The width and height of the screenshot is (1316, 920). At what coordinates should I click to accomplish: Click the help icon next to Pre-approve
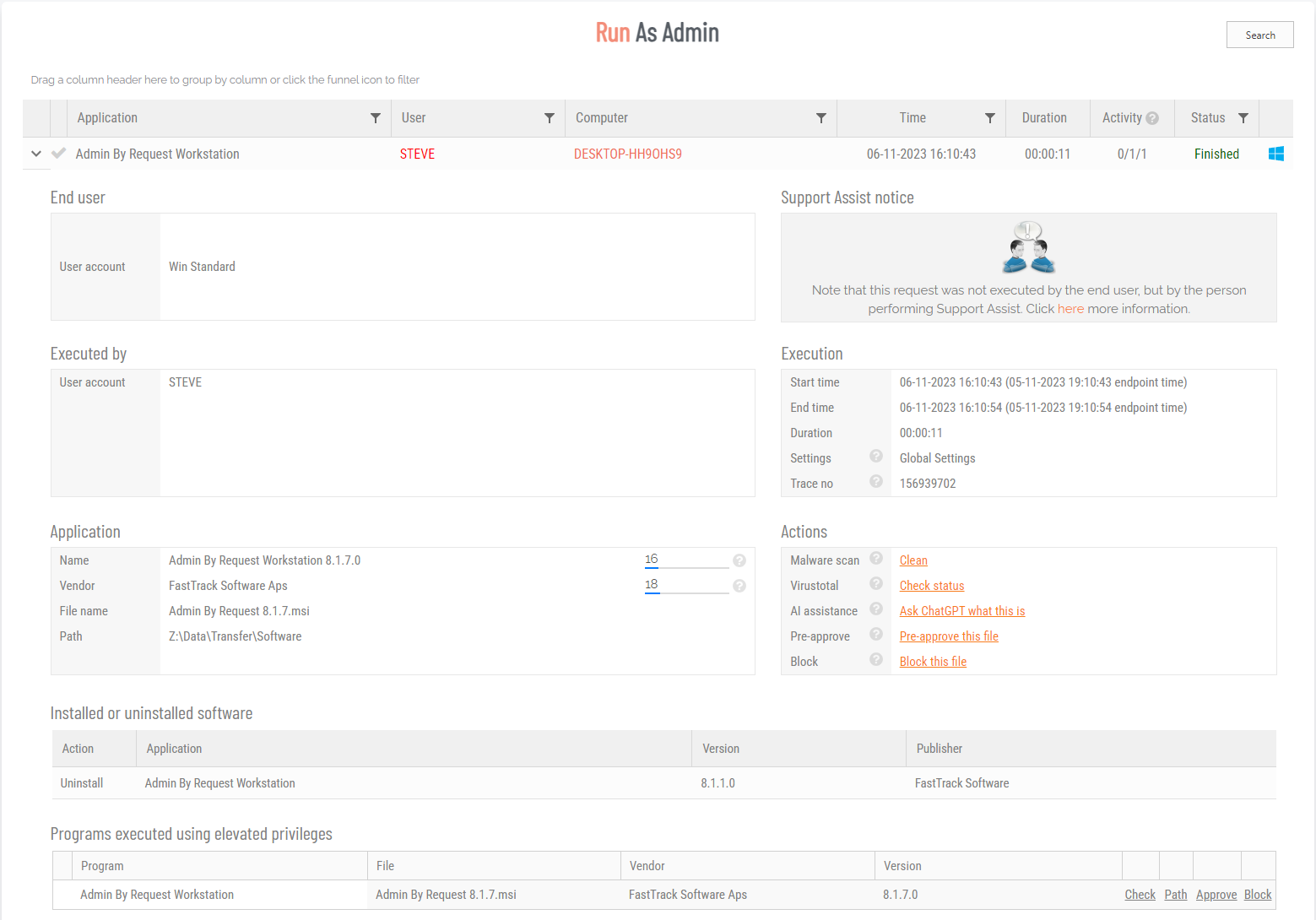click(876, 634)
